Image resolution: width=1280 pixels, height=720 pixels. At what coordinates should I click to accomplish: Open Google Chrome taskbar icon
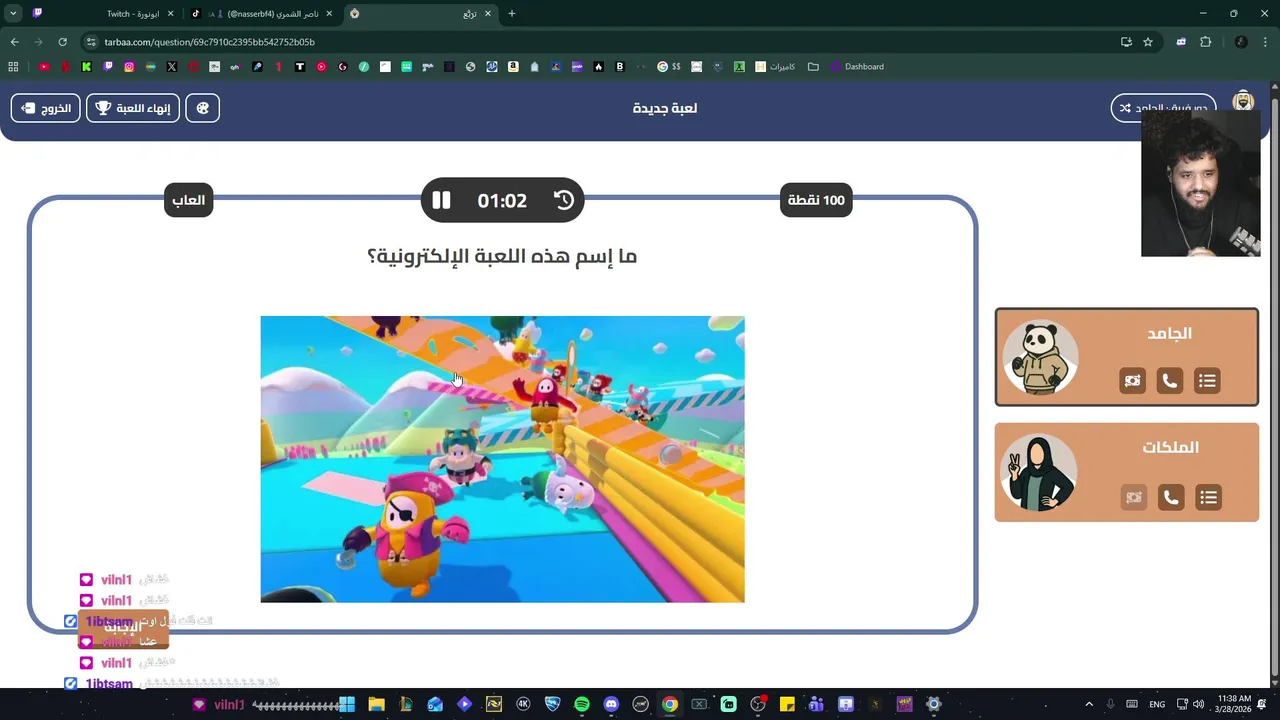click(x=670, y=704)
